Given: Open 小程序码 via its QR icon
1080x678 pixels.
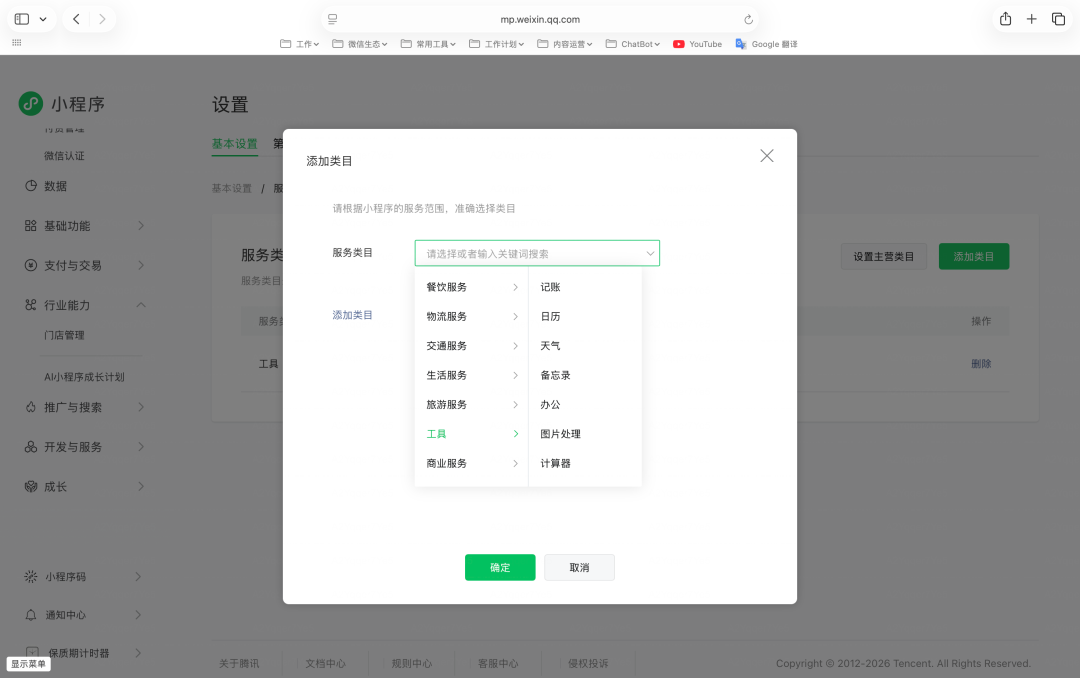Looking at the screenshot, I should pos(30,576).
